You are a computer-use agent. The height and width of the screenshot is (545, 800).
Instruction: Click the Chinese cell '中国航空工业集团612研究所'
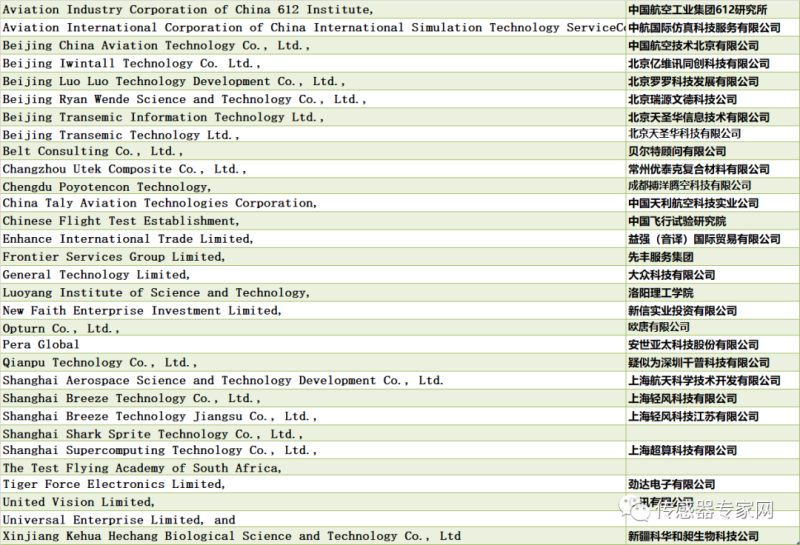[711, 9]
